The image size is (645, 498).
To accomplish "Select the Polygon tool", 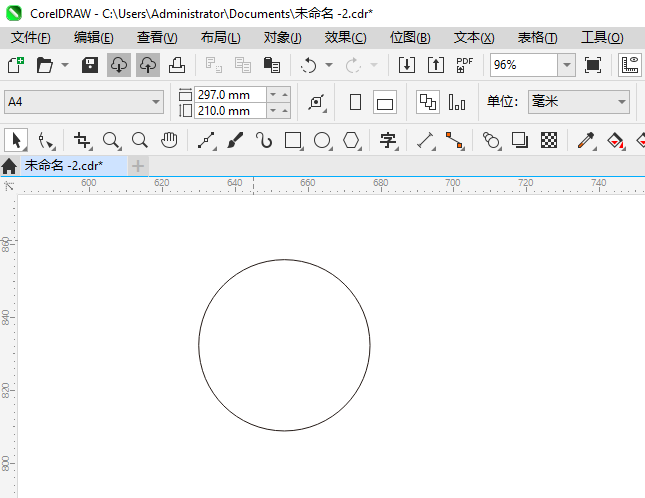I will click(x=352, y=140).
